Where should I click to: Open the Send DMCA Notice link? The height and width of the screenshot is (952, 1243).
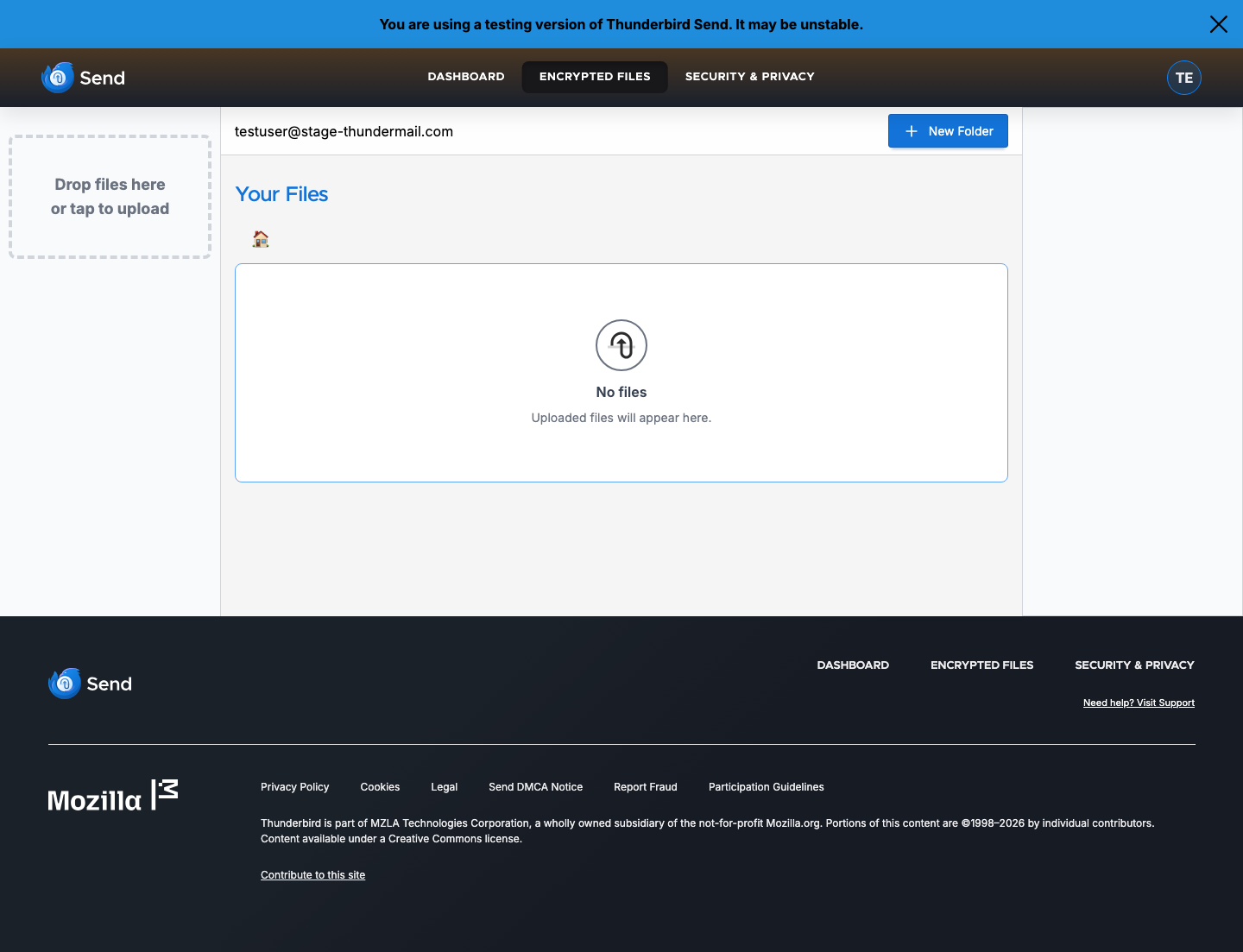[x=536, y=787]
